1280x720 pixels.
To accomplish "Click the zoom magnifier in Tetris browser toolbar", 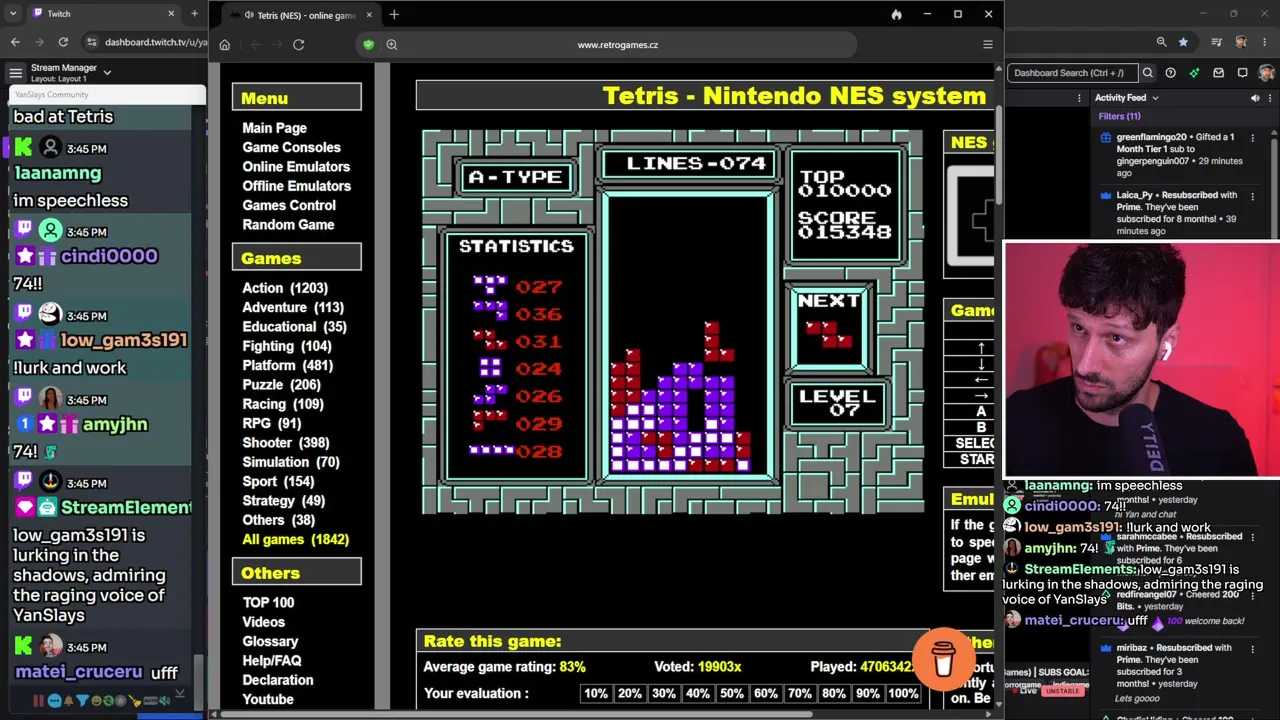I will [392, 45].
